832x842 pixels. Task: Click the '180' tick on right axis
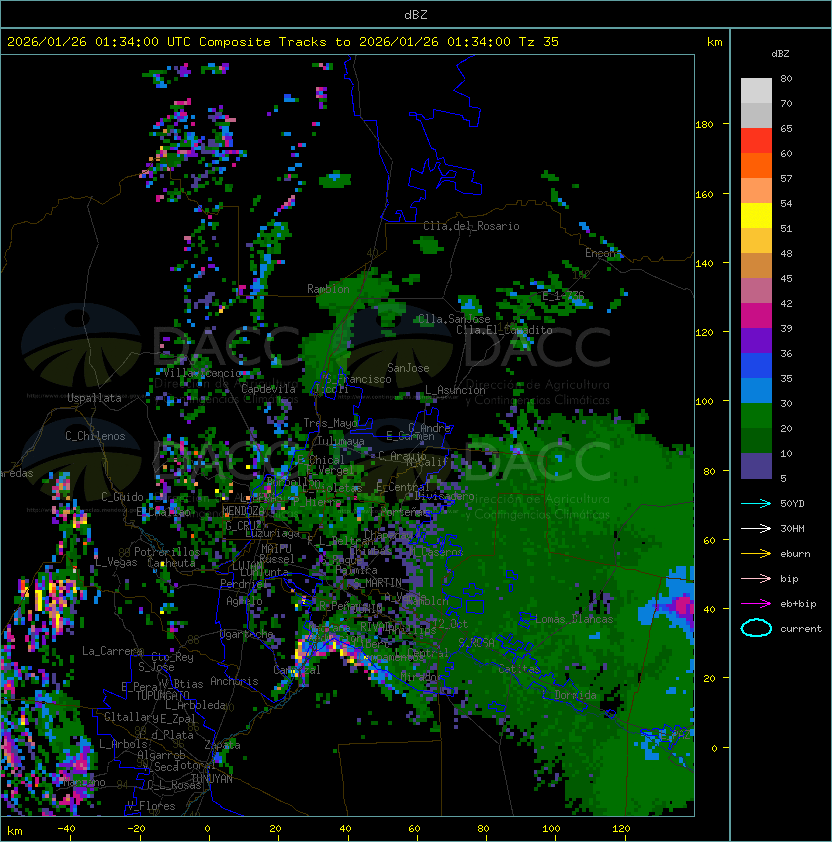coord(704,125)
